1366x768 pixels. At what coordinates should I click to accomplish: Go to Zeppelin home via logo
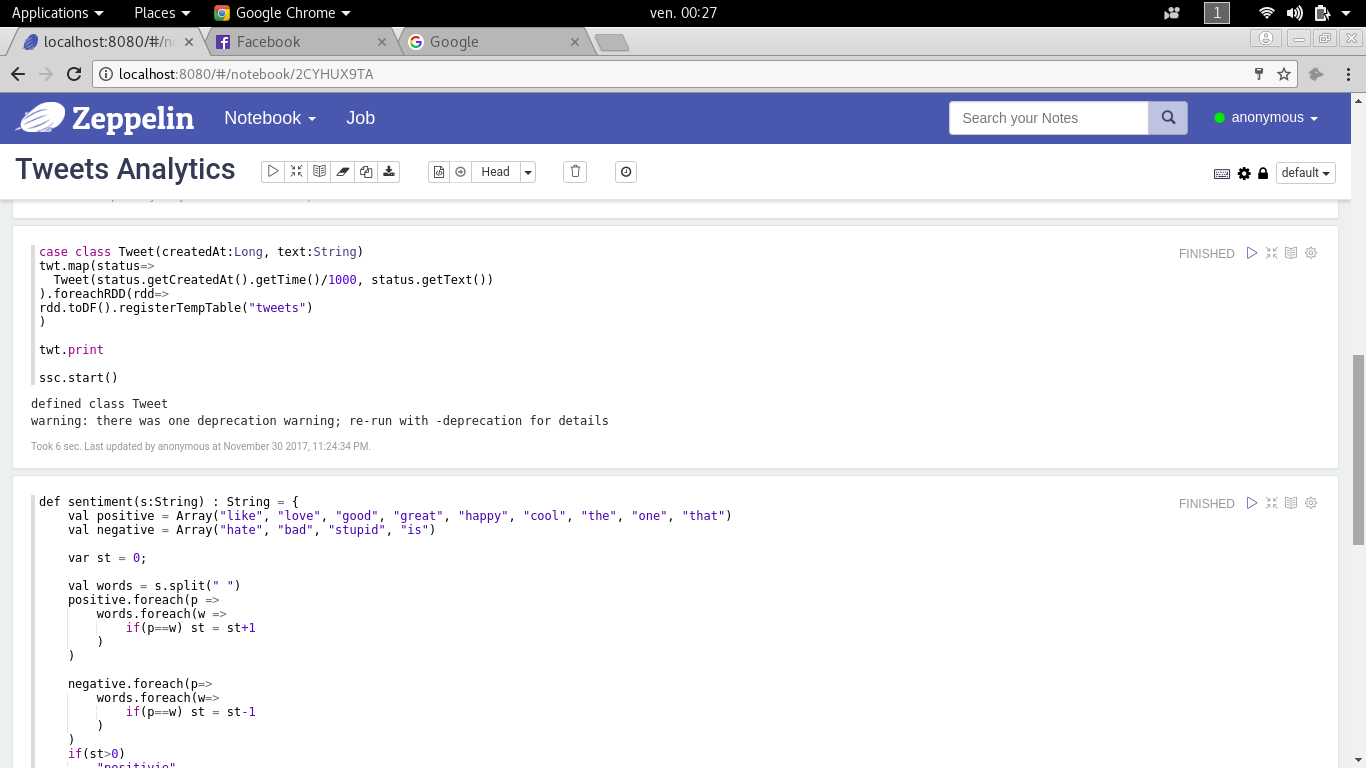105,118
